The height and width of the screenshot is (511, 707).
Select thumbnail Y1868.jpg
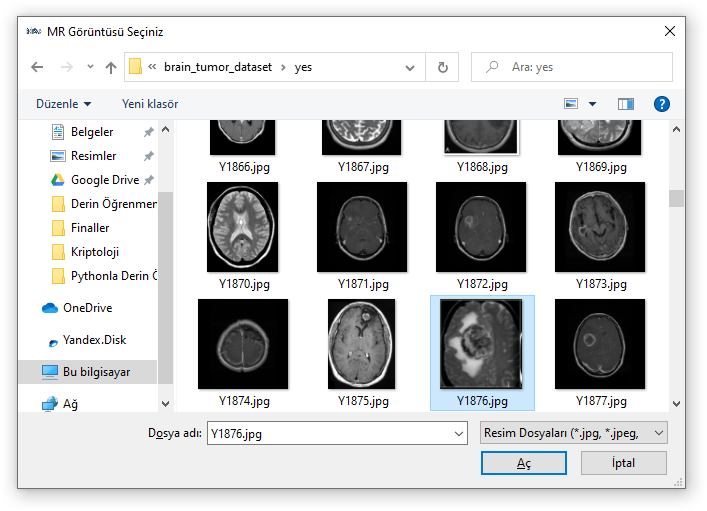[481, 138]
